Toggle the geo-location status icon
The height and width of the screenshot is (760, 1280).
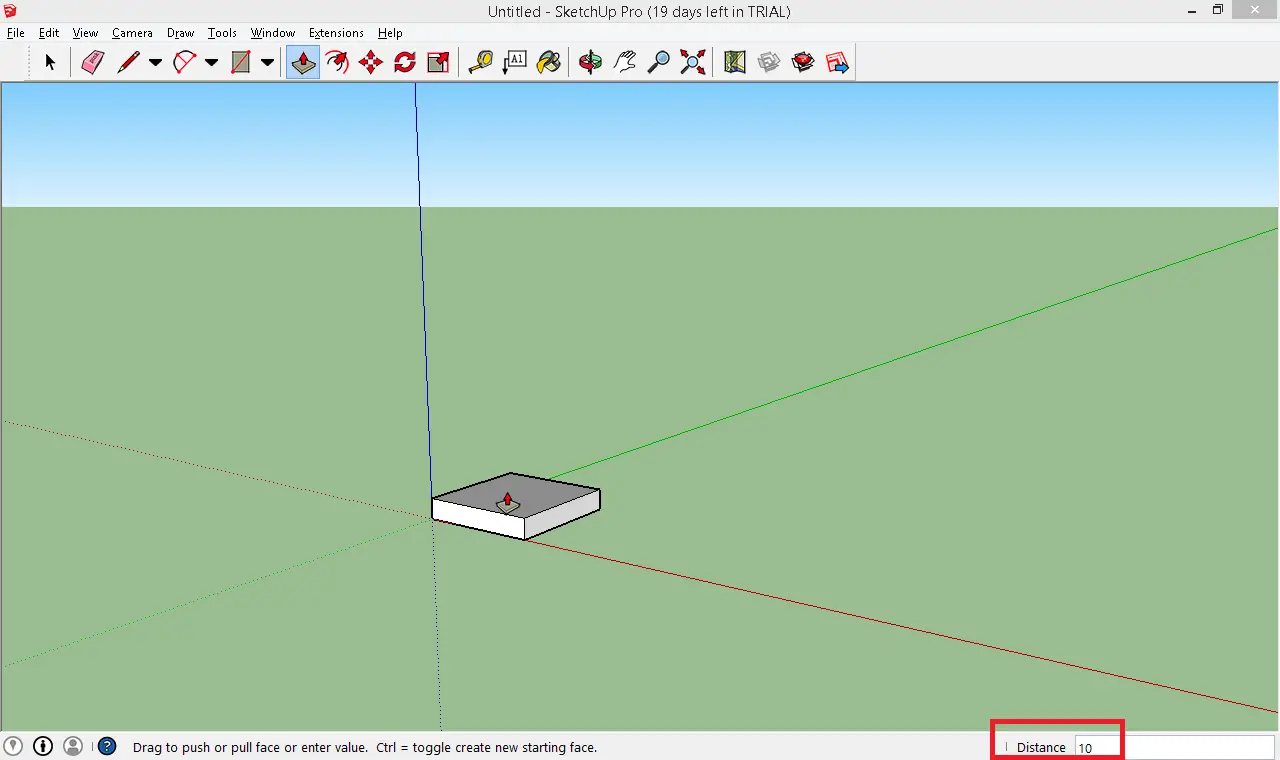tap(13, 746)
